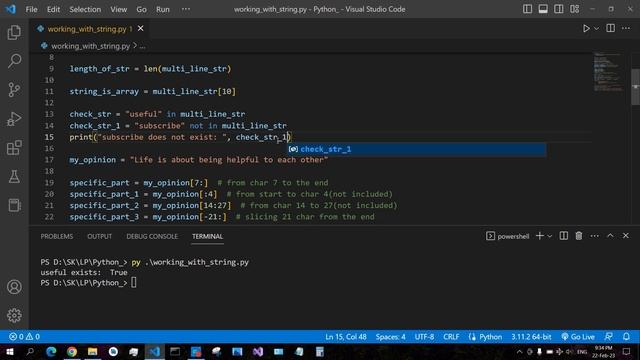Image resolution: width=640 pixels, height=360 pixels.
Task: Open the Extensions view
Action: 14,148
